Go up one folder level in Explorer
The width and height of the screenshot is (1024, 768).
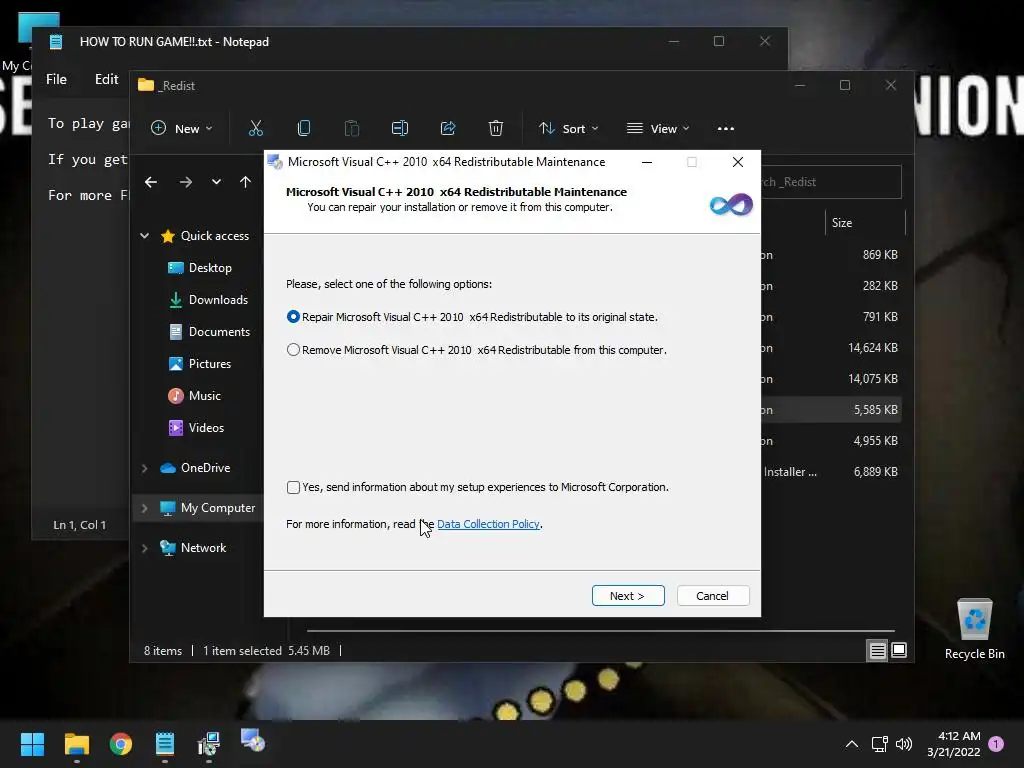(x=245, y=182)
